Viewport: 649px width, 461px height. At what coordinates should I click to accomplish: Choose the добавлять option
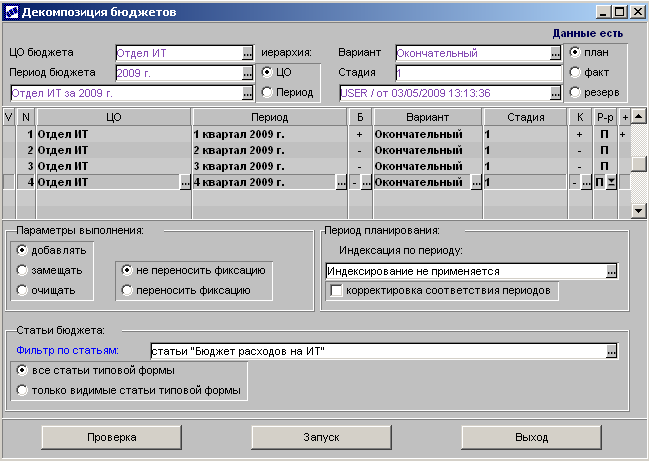22,250
